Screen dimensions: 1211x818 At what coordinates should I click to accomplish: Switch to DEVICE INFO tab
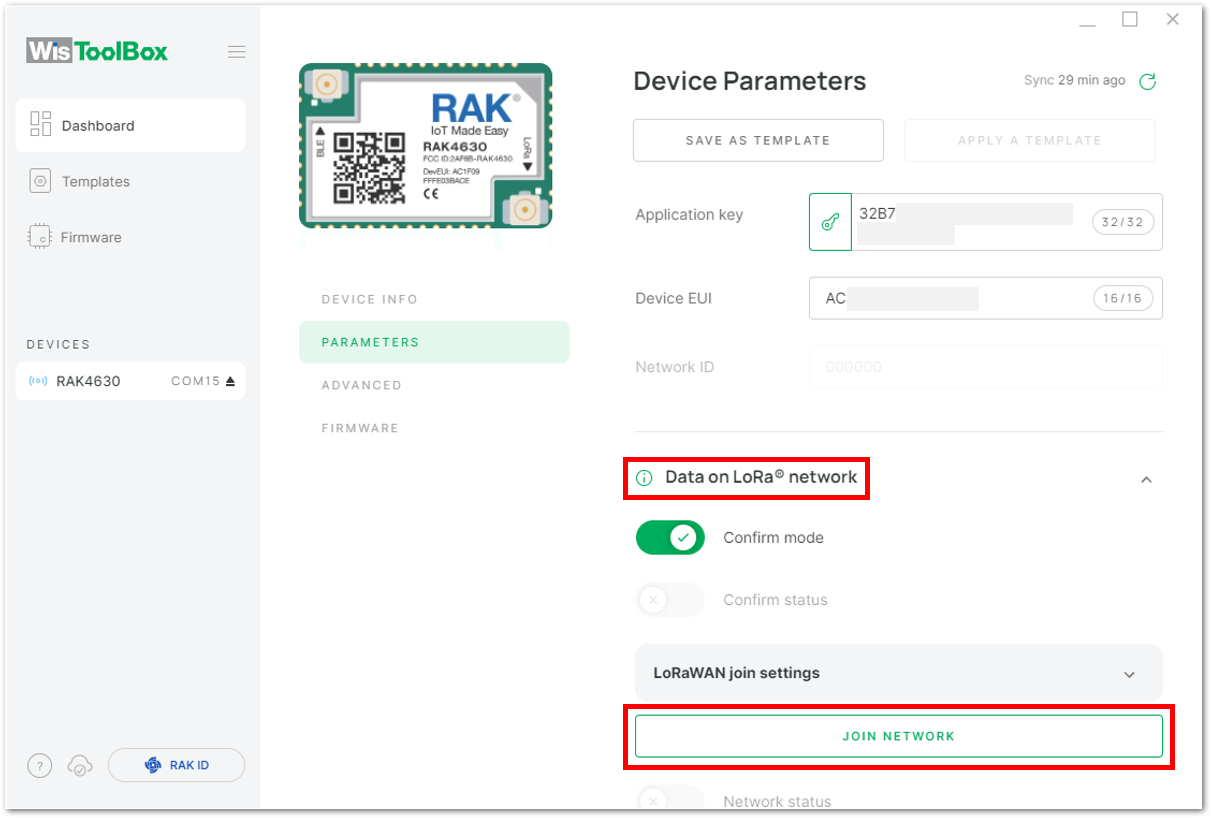[x=370, y=299]
